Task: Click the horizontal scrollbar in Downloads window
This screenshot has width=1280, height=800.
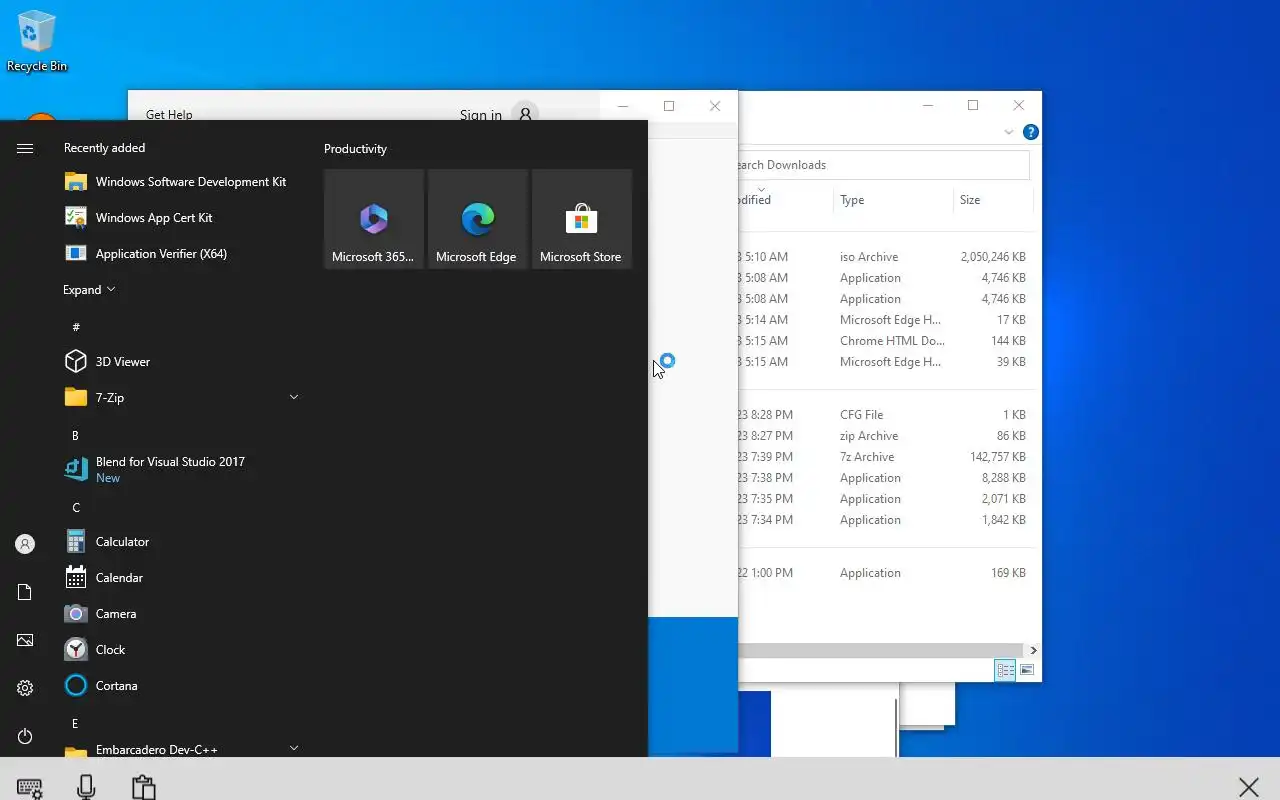Action: (x=881, y=650)
